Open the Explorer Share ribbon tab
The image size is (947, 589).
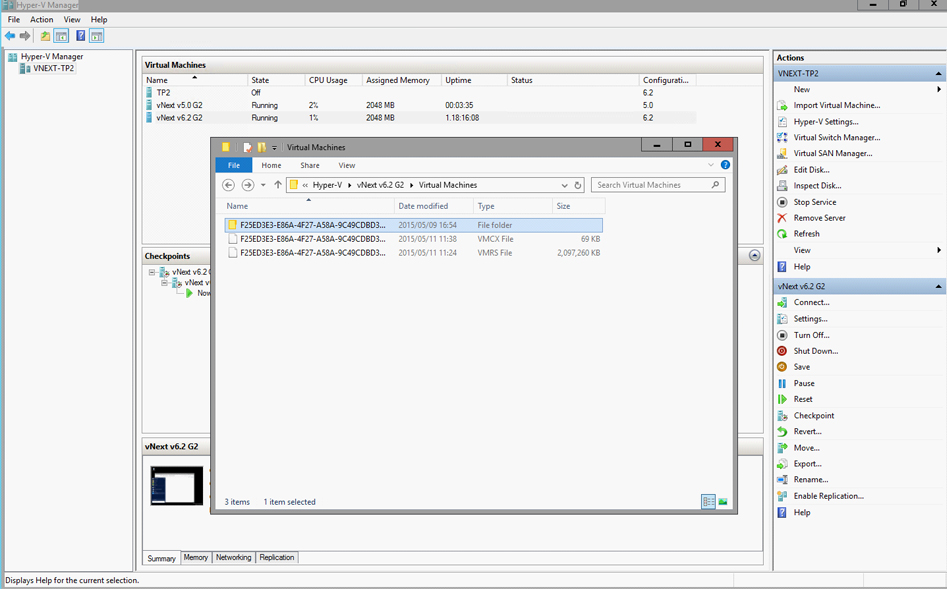pyautogui.click(x=310, y=166)
